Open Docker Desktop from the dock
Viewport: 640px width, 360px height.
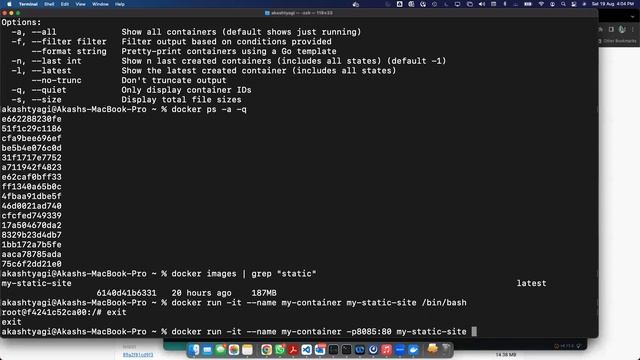pos(413,350)
